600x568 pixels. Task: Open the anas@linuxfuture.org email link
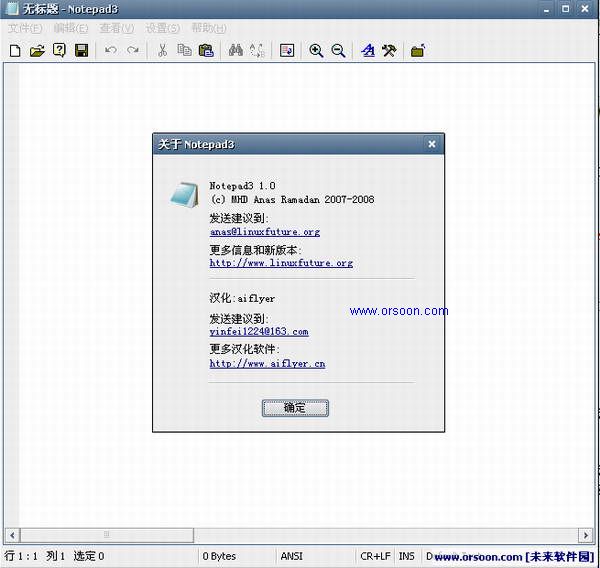pyautogui.click(x=265, y=232)
